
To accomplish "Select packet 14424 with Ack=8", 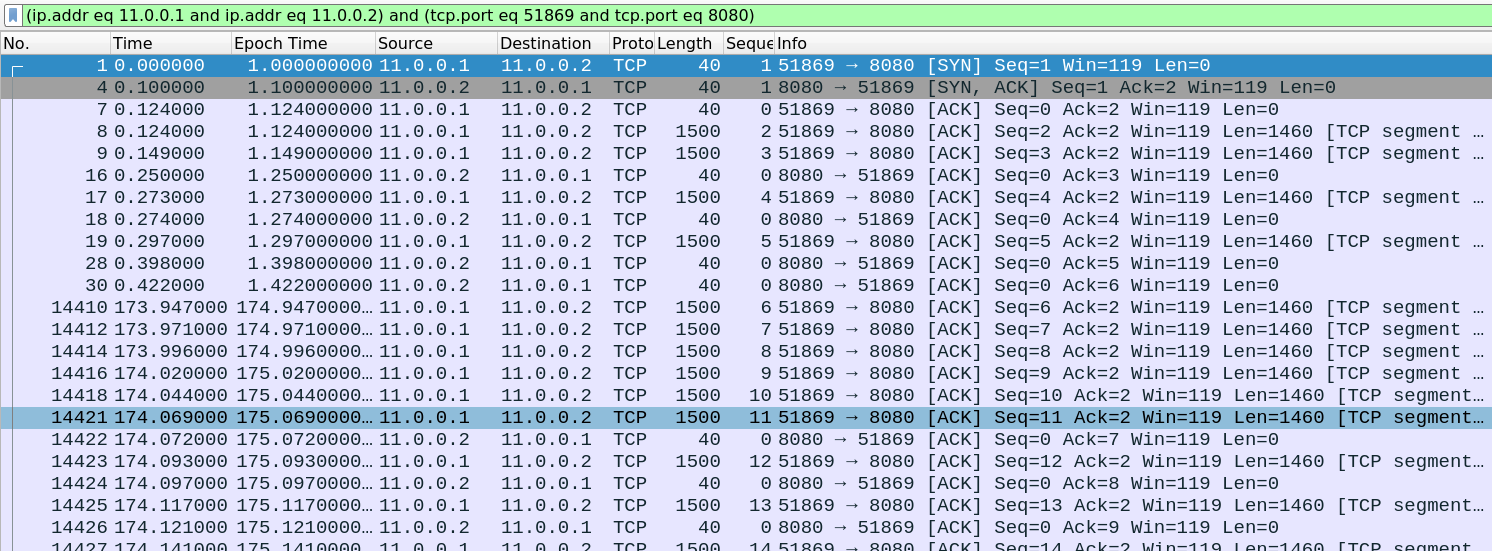I will 746,483.
